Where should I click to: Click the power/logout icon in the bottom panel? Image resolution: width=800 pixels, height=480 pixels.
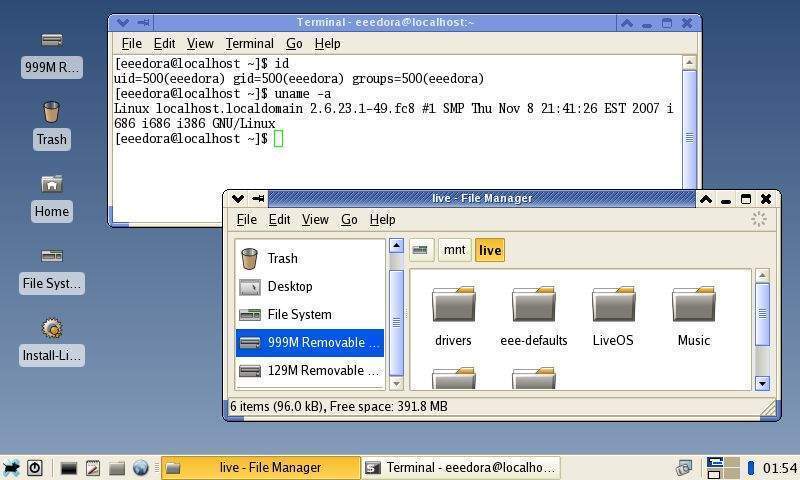click(x=35, y=467)
